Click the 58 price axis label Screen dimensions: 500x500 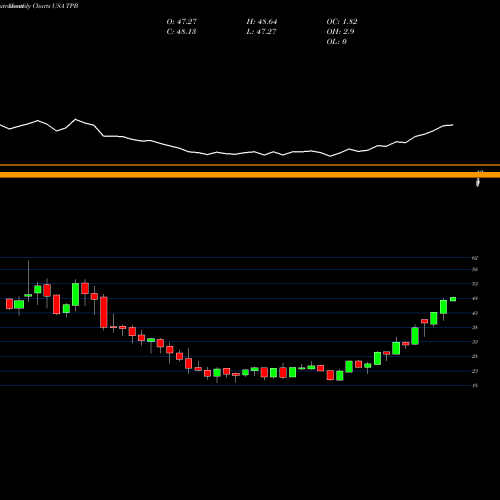click(x=475, y=269)
